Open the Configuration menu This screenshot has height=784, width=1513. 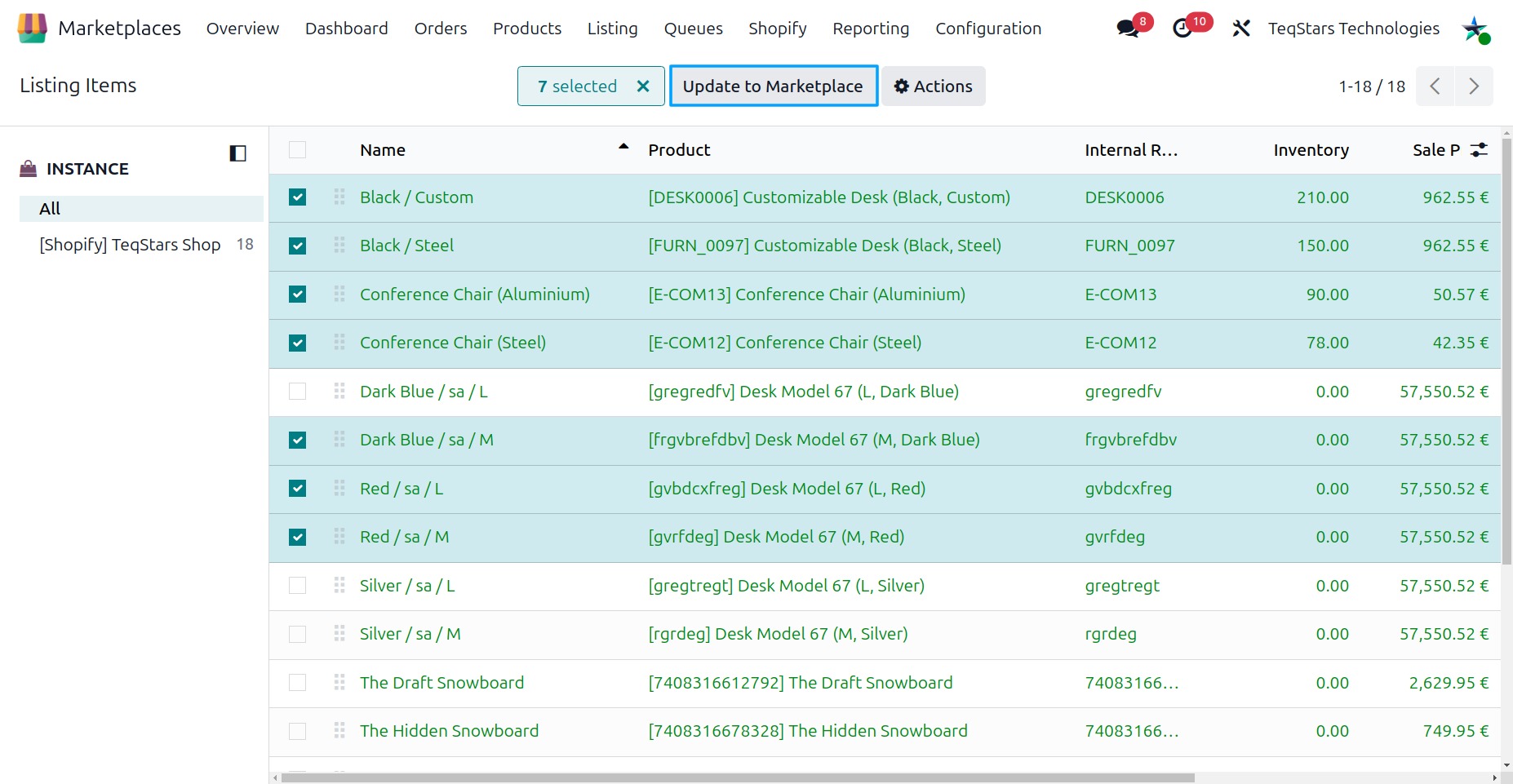(x=988, y=29)
